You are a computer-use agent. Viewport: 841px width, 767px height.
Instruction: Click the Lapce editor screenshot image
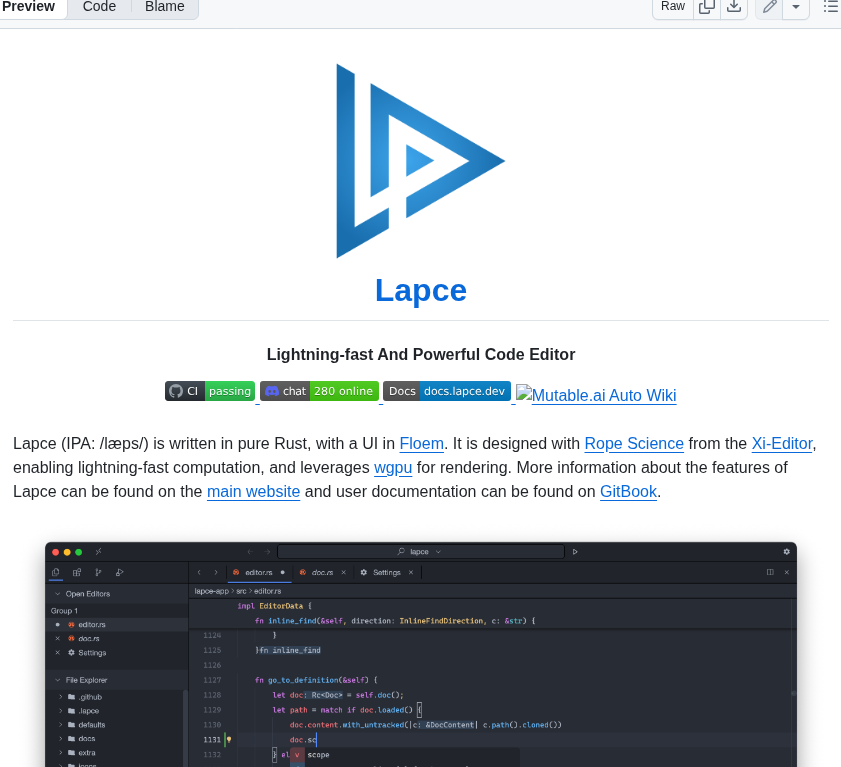point(421,654)
